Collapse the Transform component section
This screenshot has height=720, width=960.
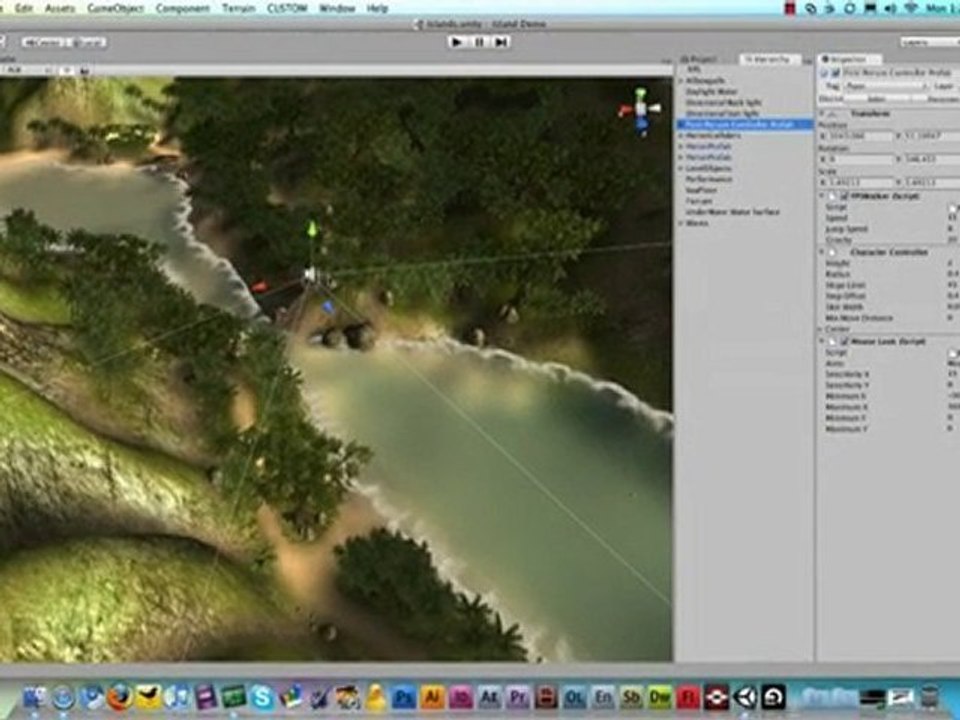823,114
